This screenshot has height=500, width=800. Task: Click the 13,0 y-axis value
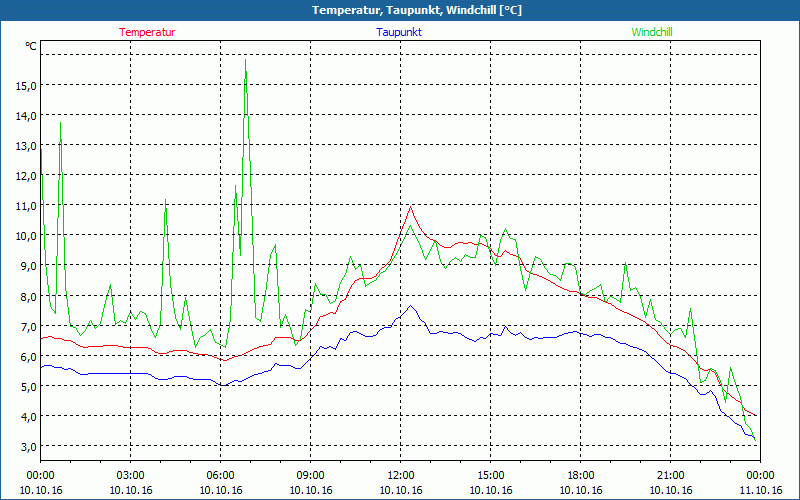point(26,146)
